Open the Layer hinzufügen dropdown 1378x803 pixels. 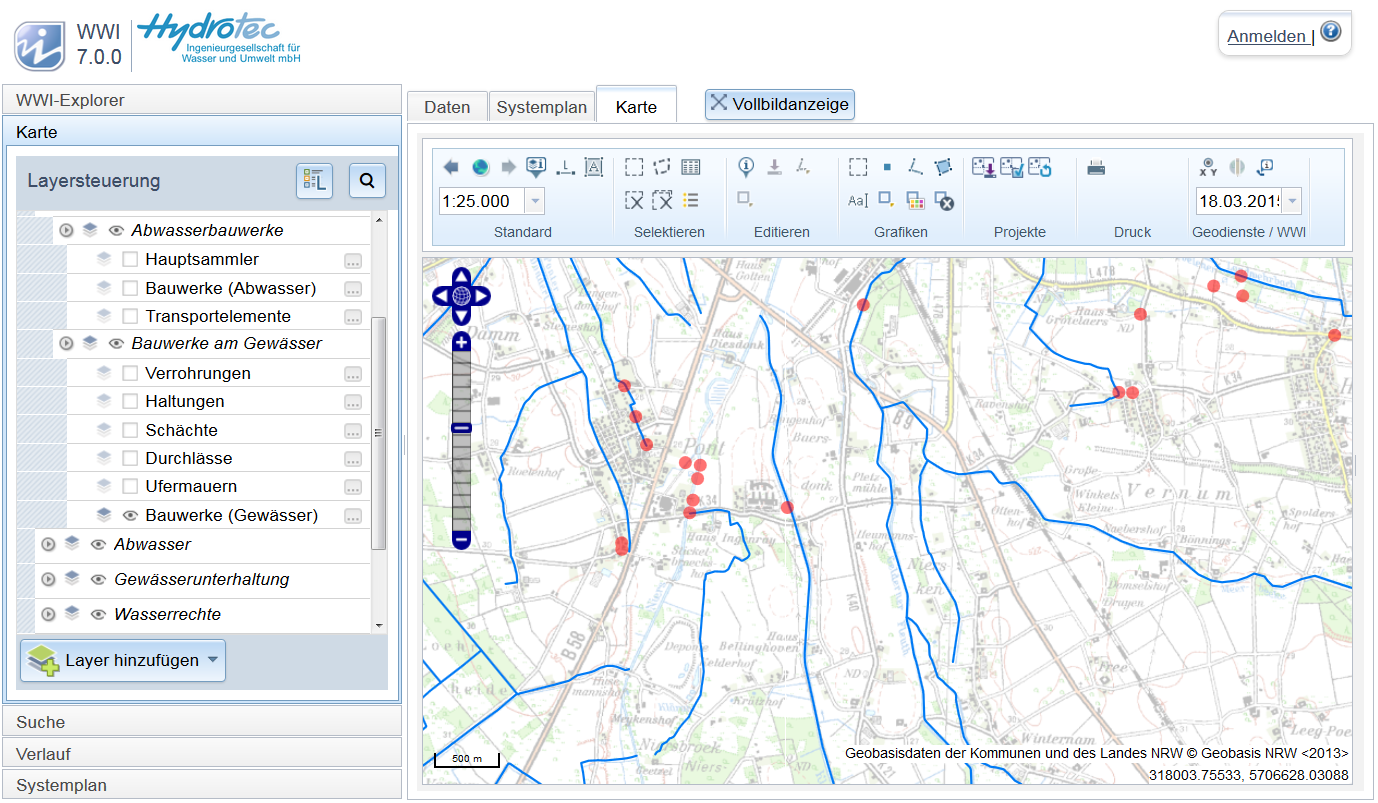tap(123, 661)
